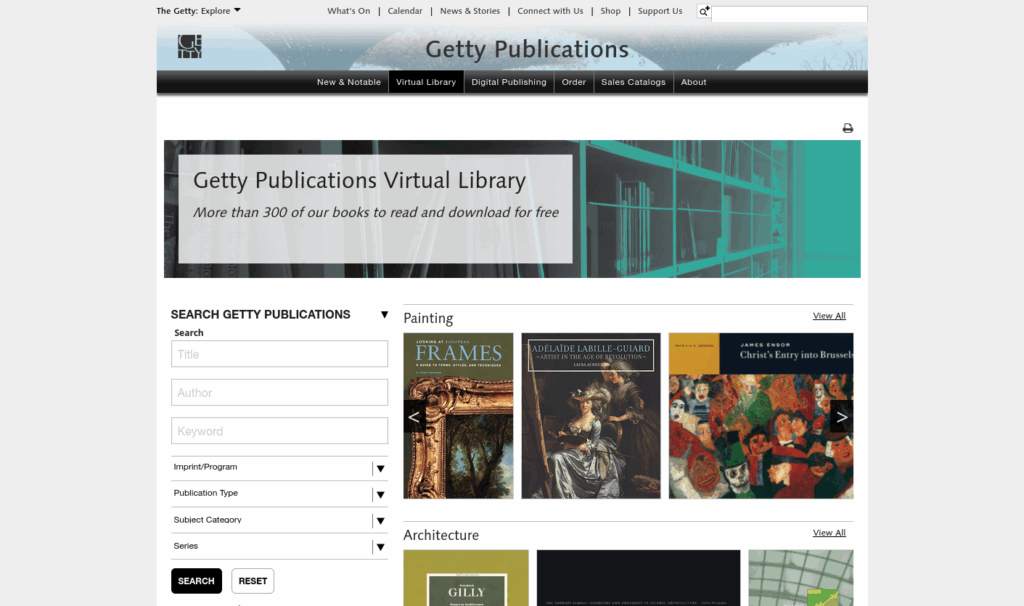The height and width of the screenshot is (606, 1024).
Task: Collapse the Search Getty Publications panel
Action: pos(384,315)
